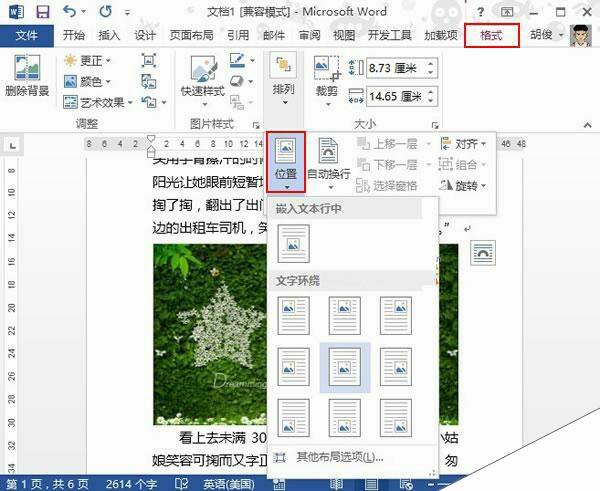Redo with the circular arrow icon
This screenshot has height=491, width=600.
point(106,11)
